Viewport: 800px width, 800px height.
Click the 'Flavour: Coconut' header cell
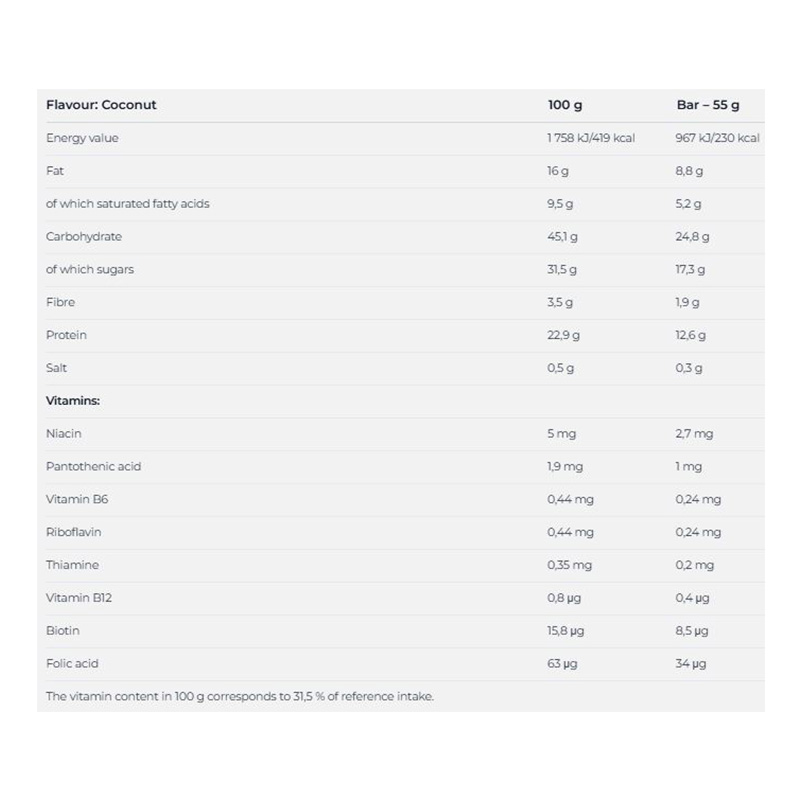[101, 105]
